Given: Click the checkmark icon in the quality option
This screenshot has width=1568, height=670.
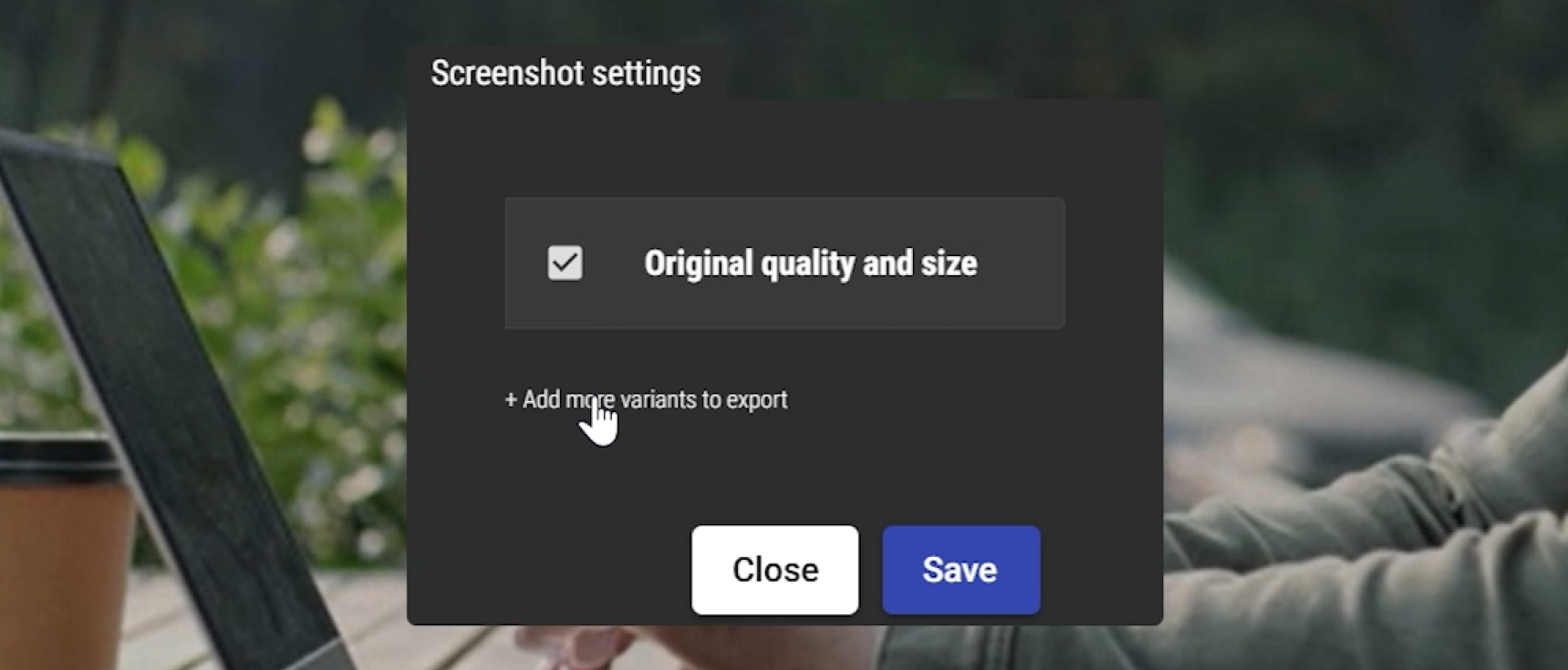Looking at the screenshot, I should pyautogui.click(x=565, y=263).
